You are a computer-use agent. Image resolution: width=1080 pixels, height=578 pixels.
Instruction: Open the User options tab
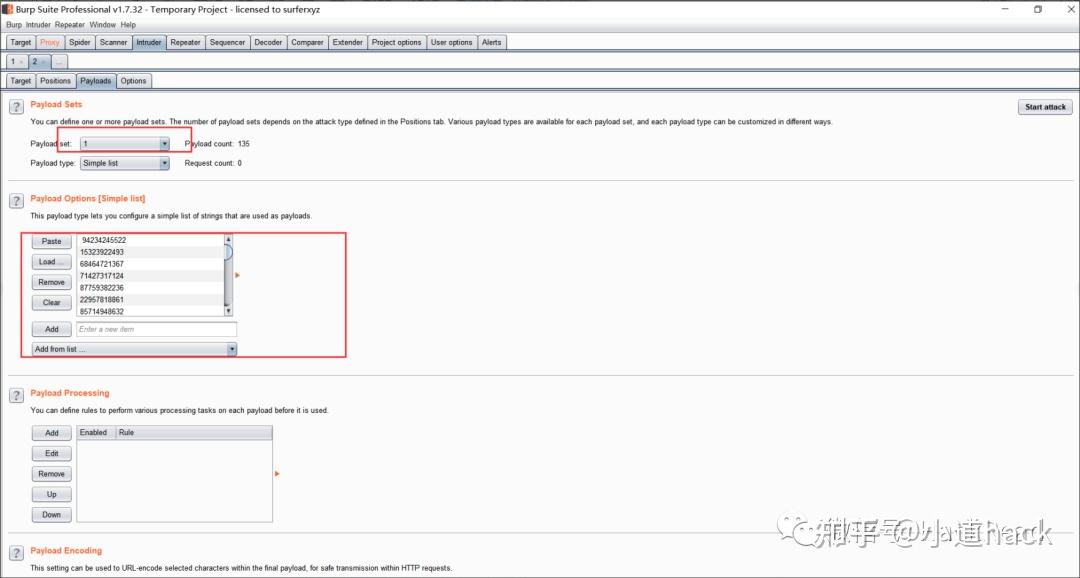tap(452, 43)
